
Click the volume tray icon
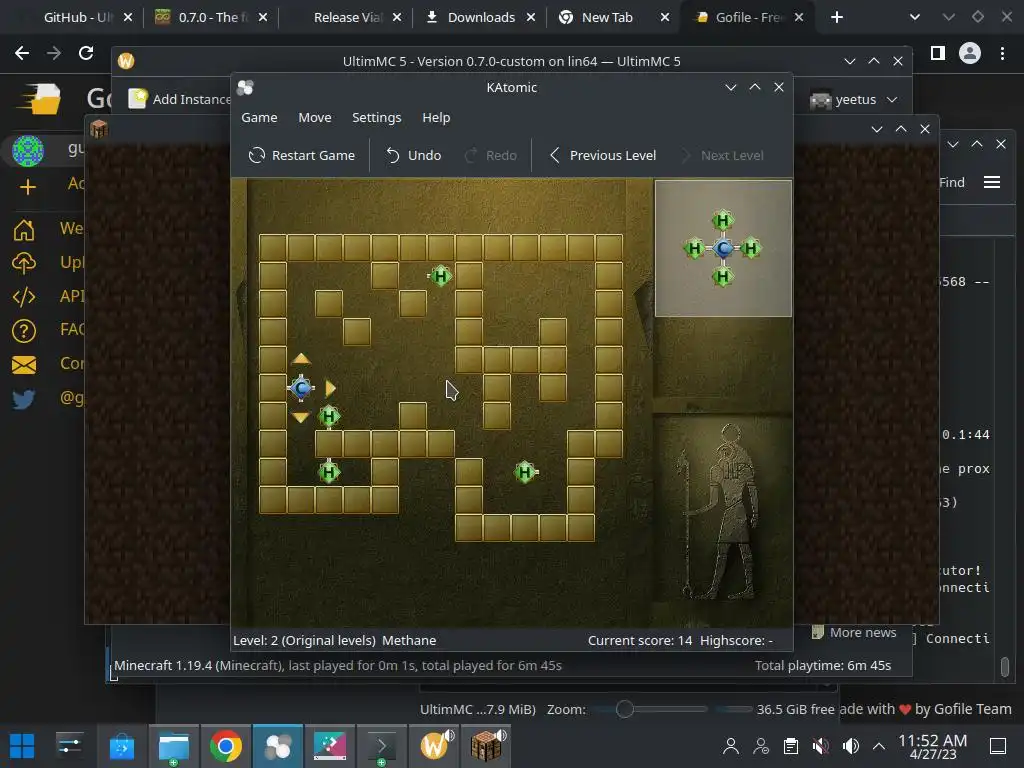(851, 746)
